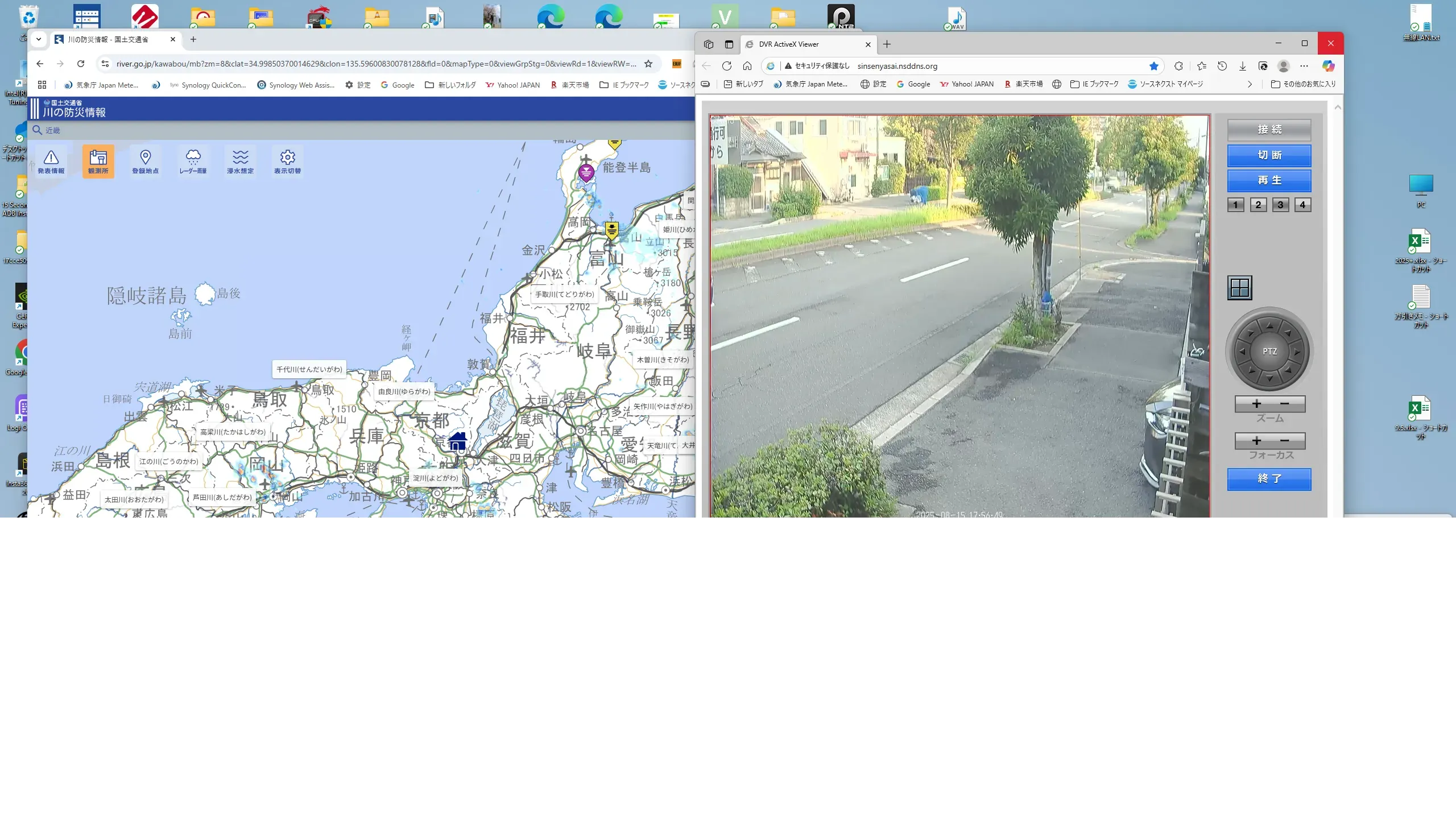Expand the Edge bookmarks overflow chevron
Screen dimensions: 1456x819
(x=1250, y=84)
